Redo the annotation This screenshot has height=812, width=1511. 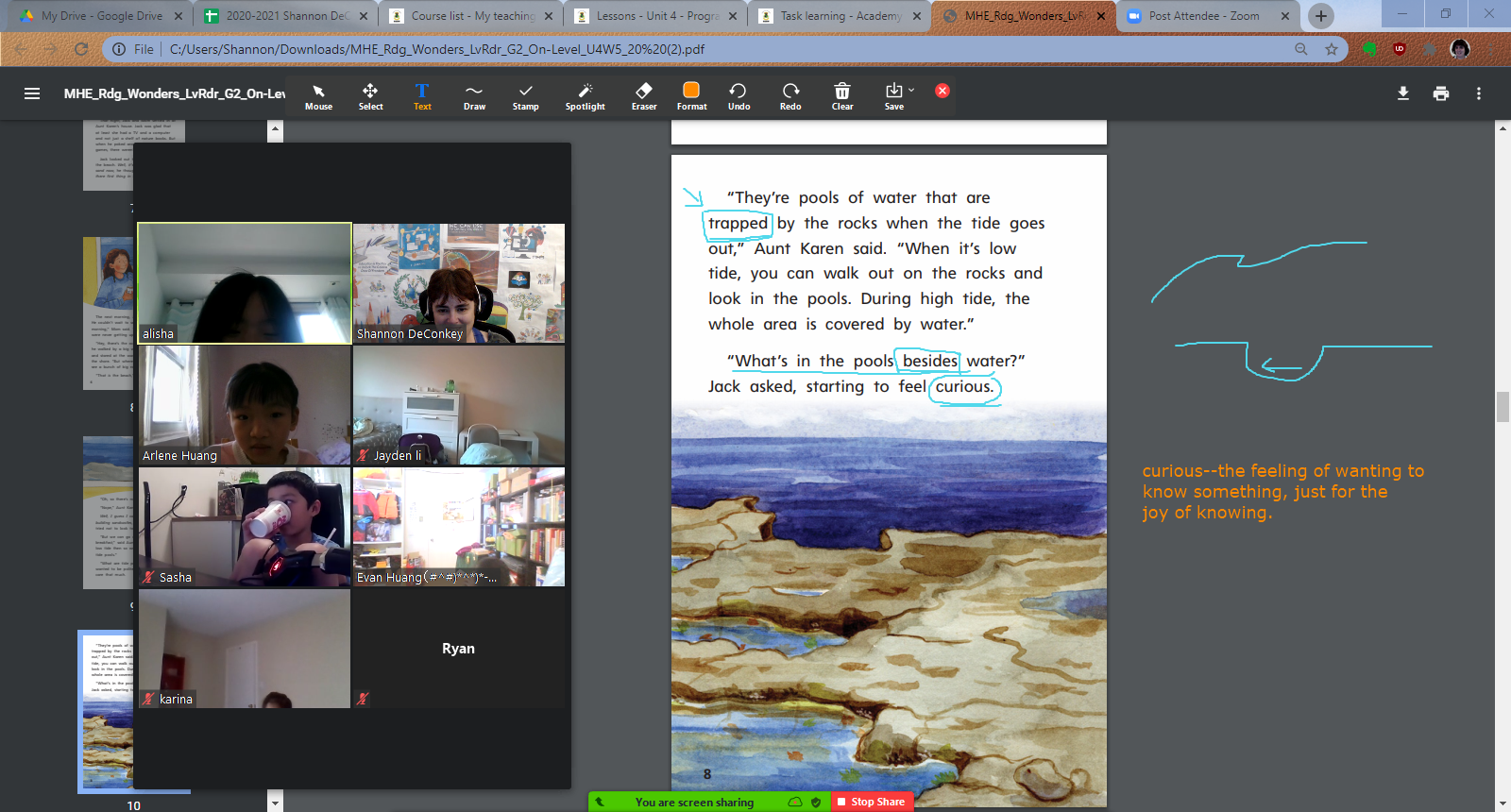click(x=790, y=96)
